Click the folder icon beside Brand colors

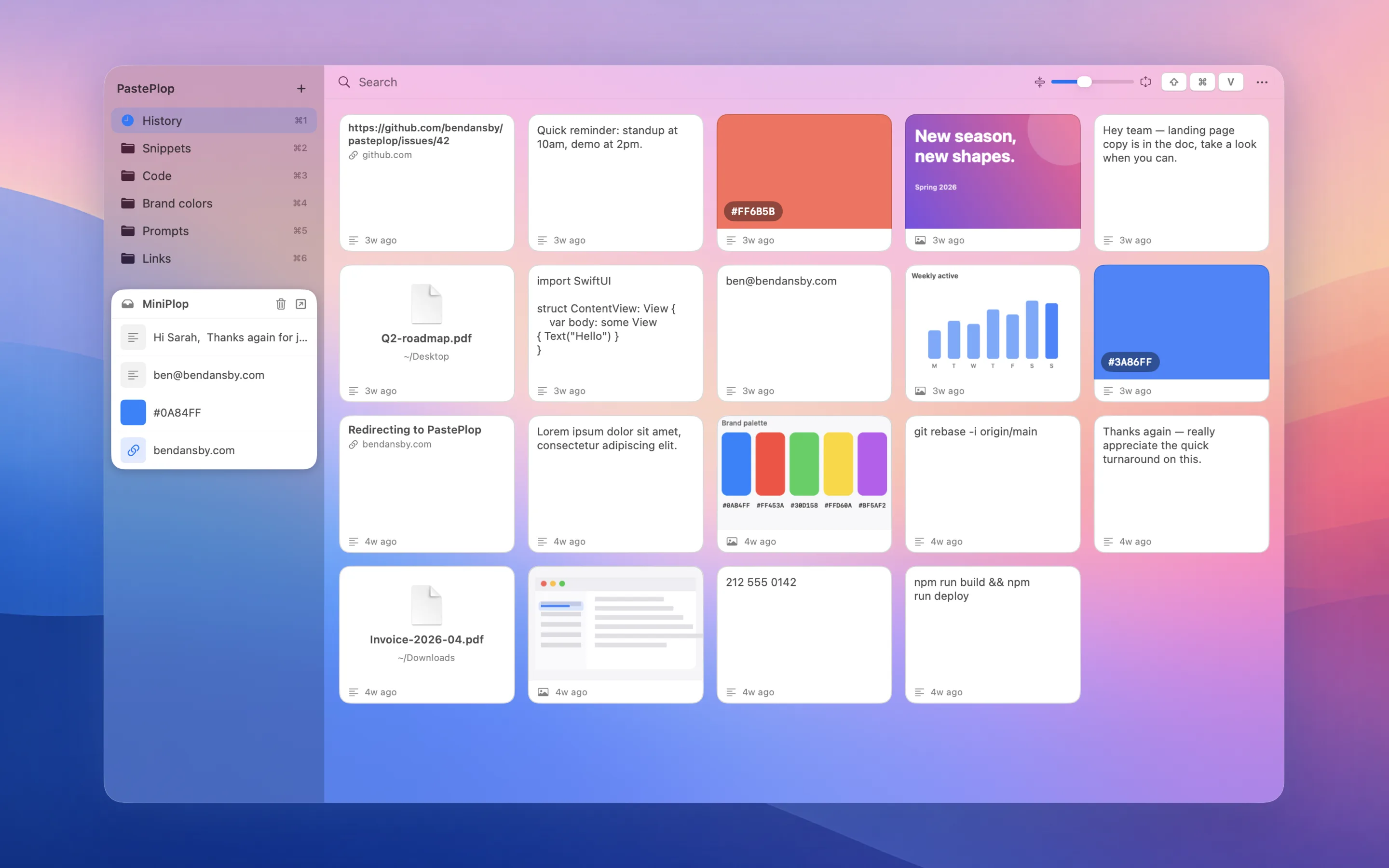127,203
